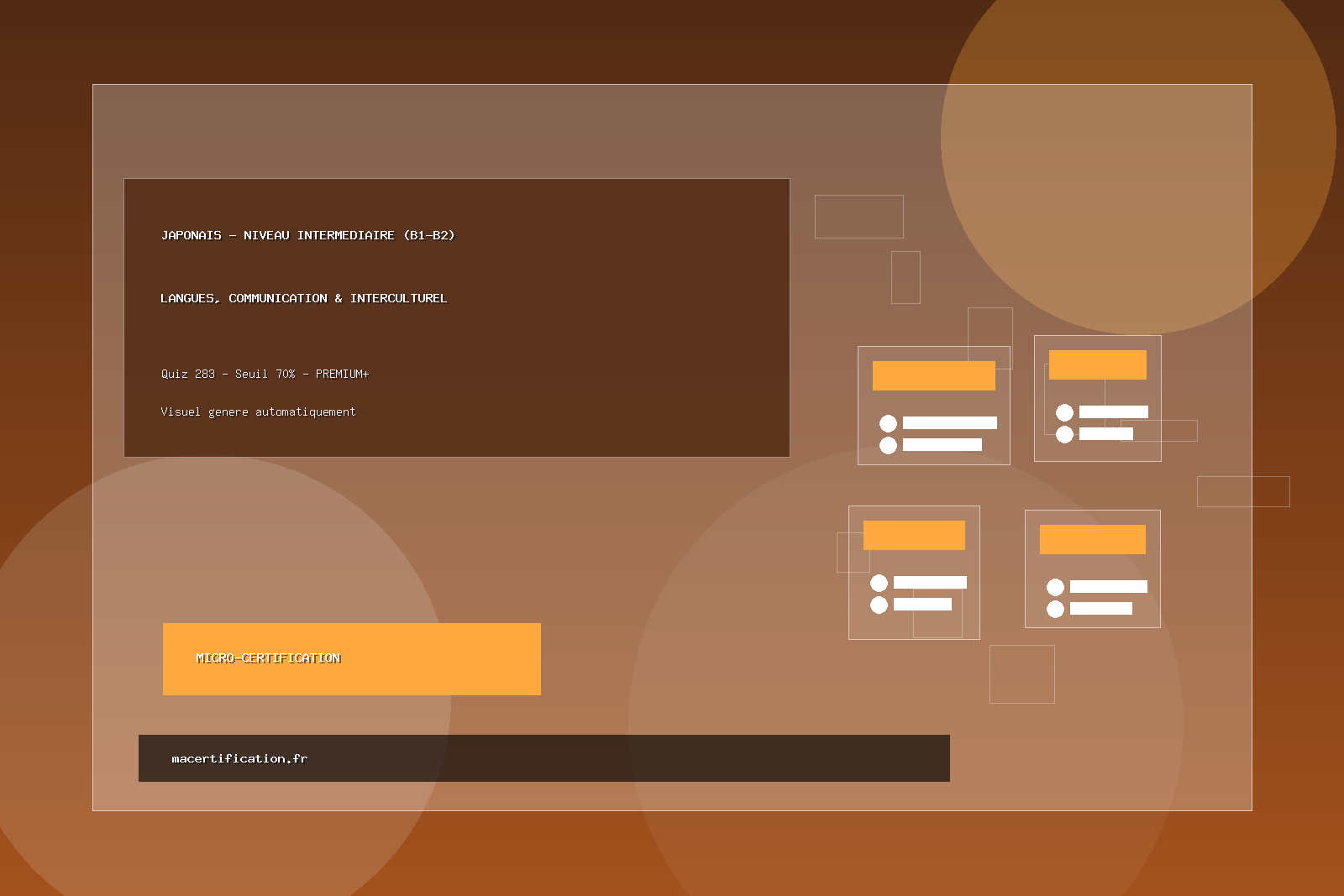Open the macertification.fr link
The image size is (1344, 896).
(239, 758)
